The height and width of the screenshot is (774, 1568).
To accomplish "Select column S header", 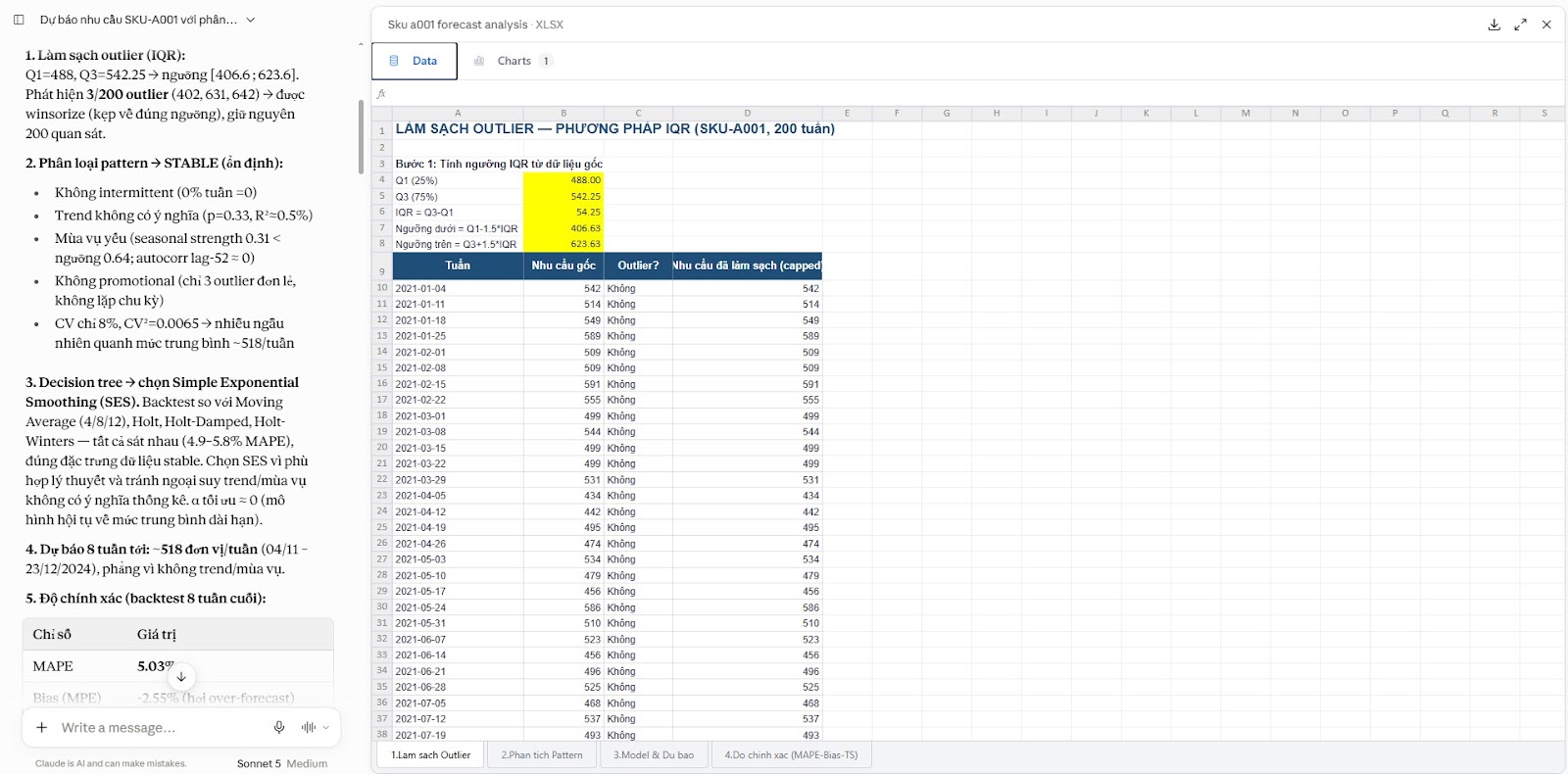I will [1543, 114].
